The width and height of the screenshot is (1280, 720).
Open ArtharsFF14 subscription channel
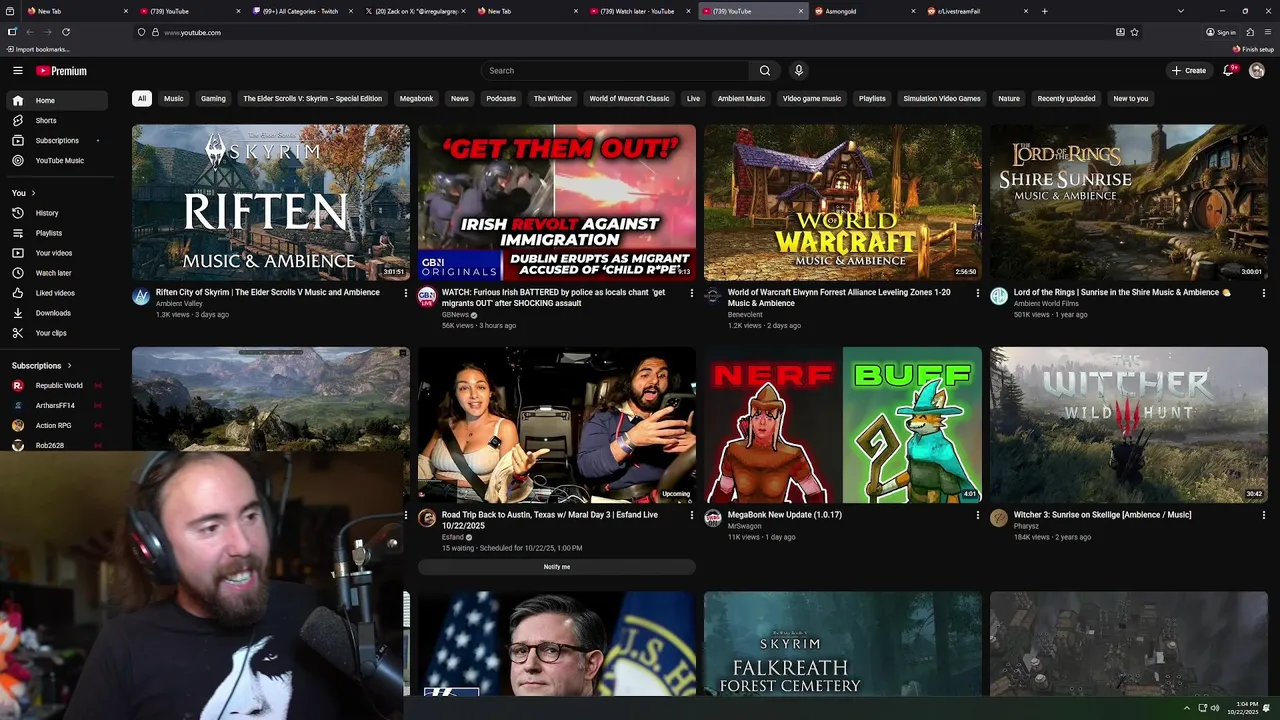57,406
